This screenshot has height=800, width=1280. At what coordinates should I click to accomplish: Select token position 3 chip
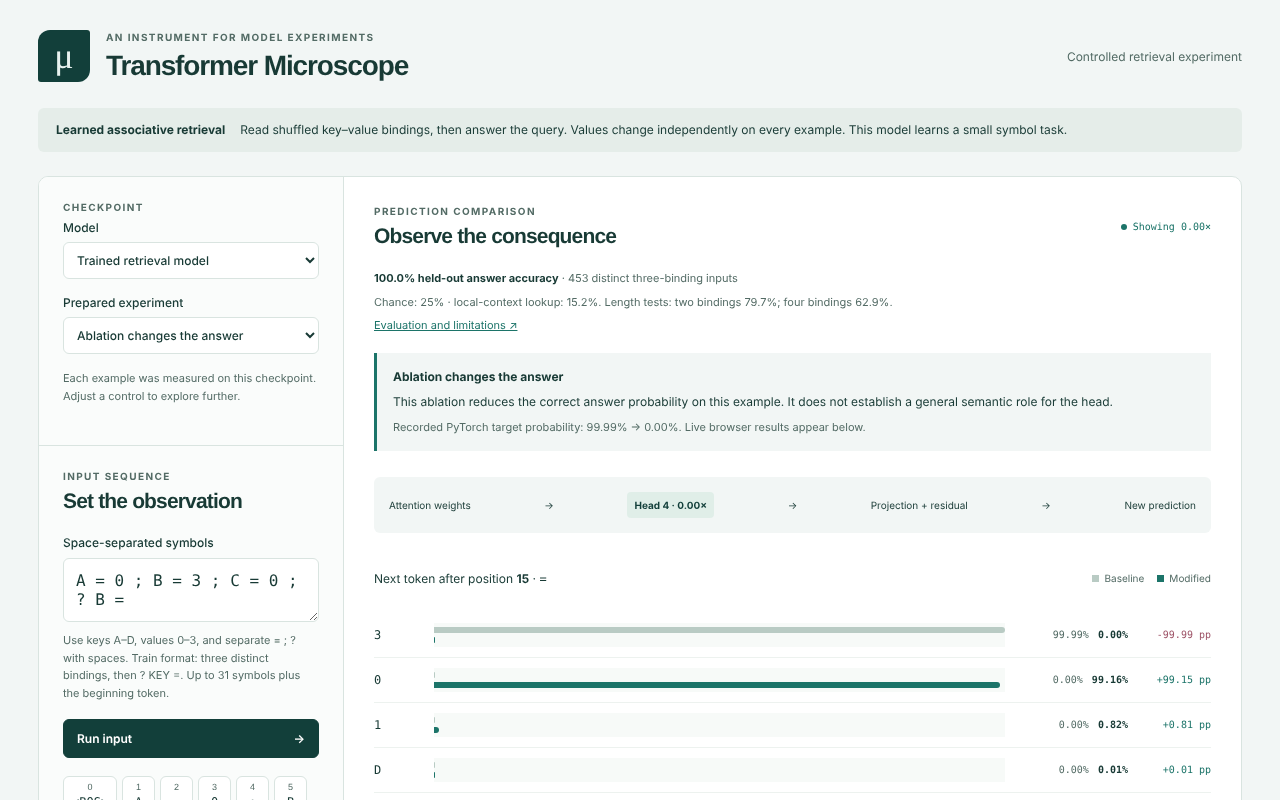pos(214,789)
